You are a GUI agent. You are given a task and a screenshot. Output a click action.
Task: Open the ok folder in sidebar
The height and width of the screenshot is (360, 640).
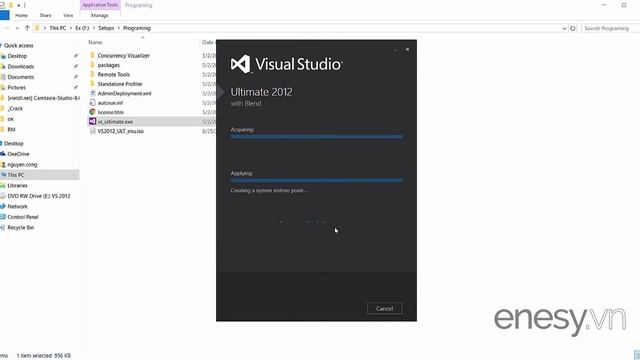tap(11, 119)
